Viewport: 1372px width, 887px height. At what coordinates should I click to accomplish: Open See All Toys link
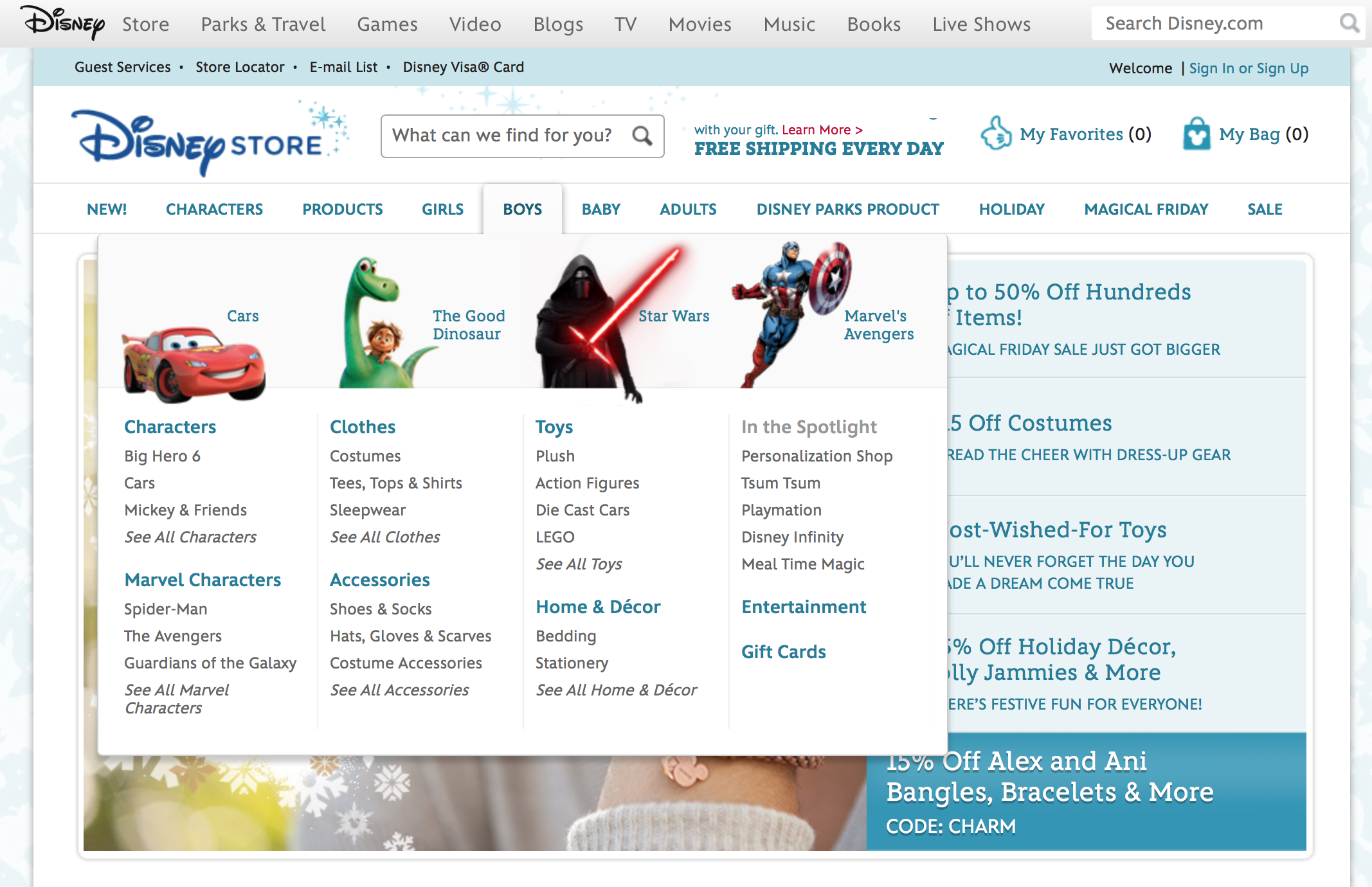(x=579, y=564)
